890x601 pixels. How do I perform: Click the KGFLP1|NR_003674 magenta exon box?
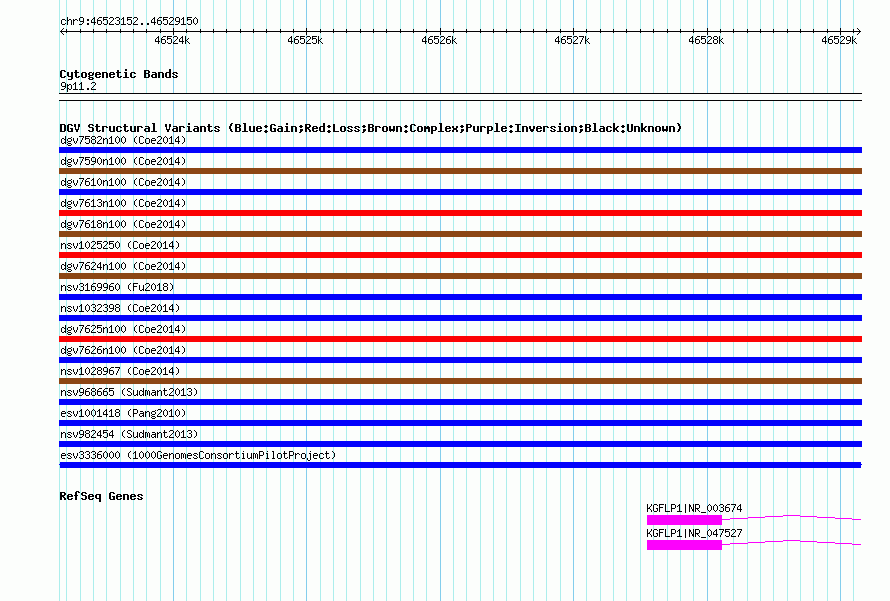[684, 520]
